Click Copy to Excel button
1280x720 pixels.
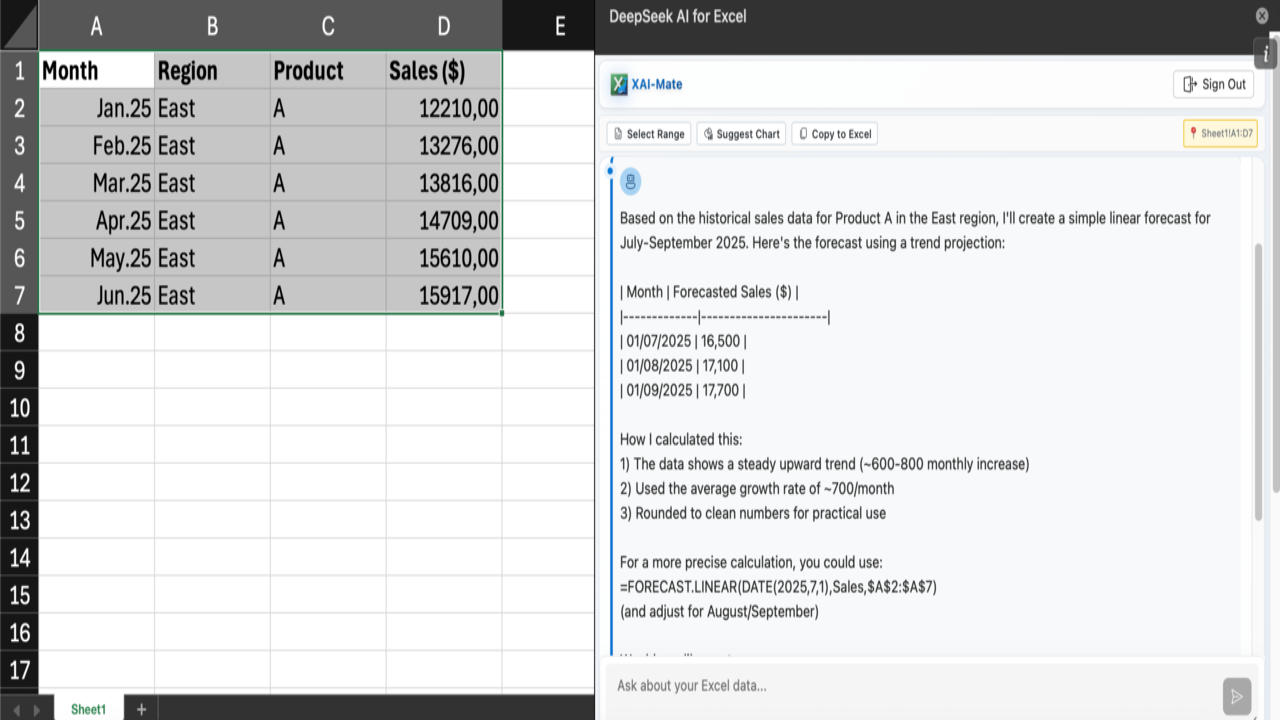[835, 134]
